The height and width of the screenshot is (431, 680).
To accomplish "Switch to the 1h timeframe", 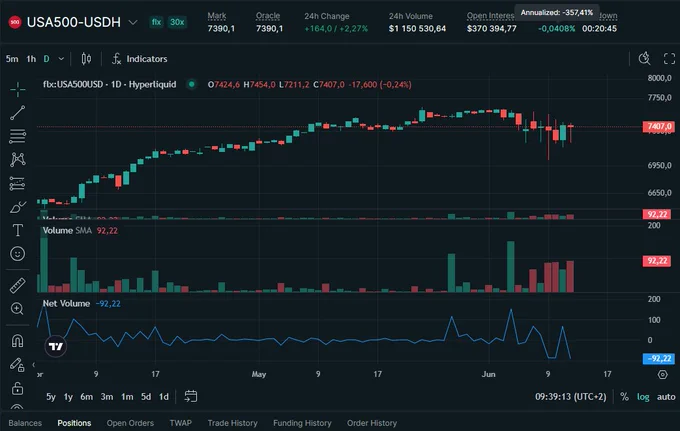I will 31,59.
